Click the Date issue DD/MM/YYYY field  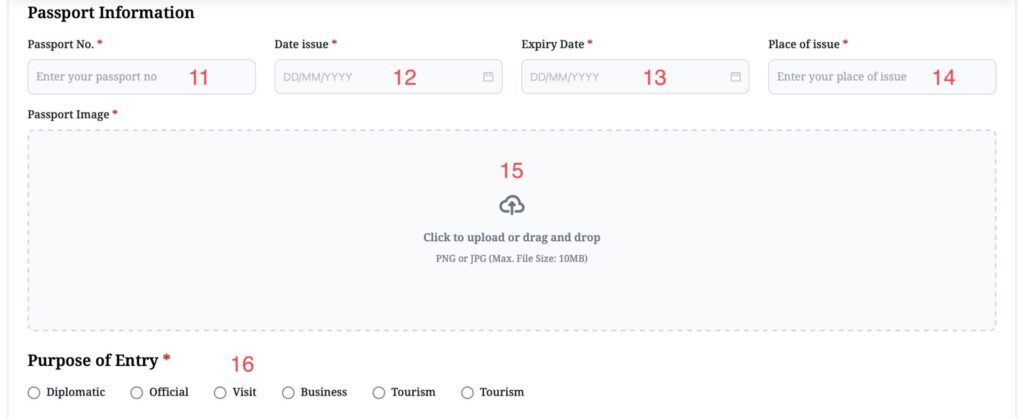click(x=389, y=77)
